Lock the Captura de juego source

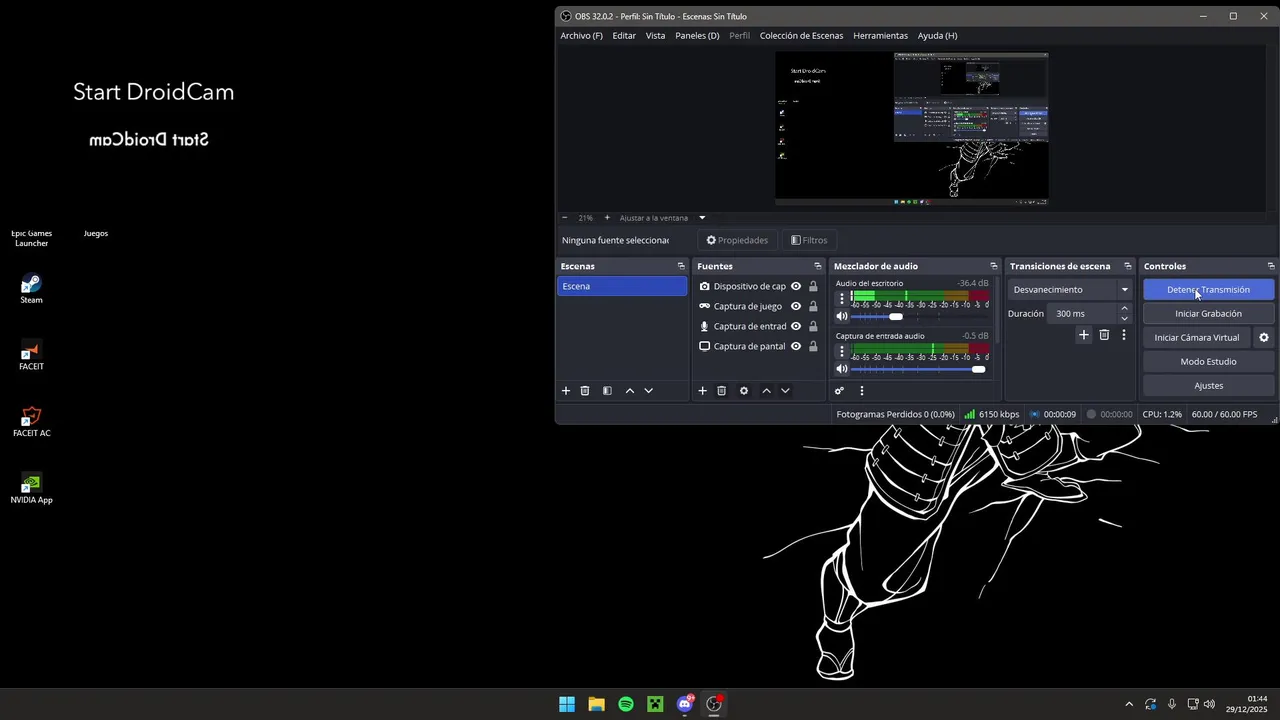click(x=813, y=306)
